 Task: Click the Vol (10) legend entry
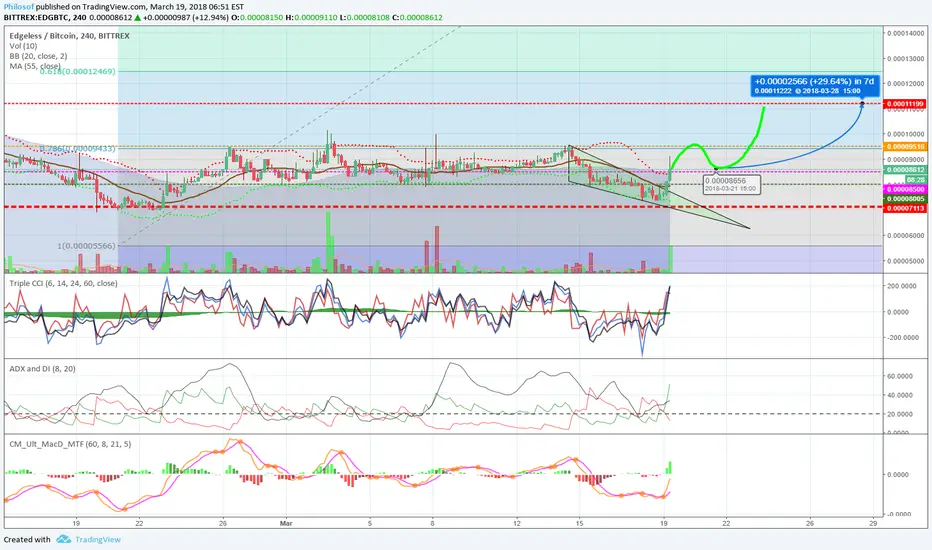pos(23,46)
